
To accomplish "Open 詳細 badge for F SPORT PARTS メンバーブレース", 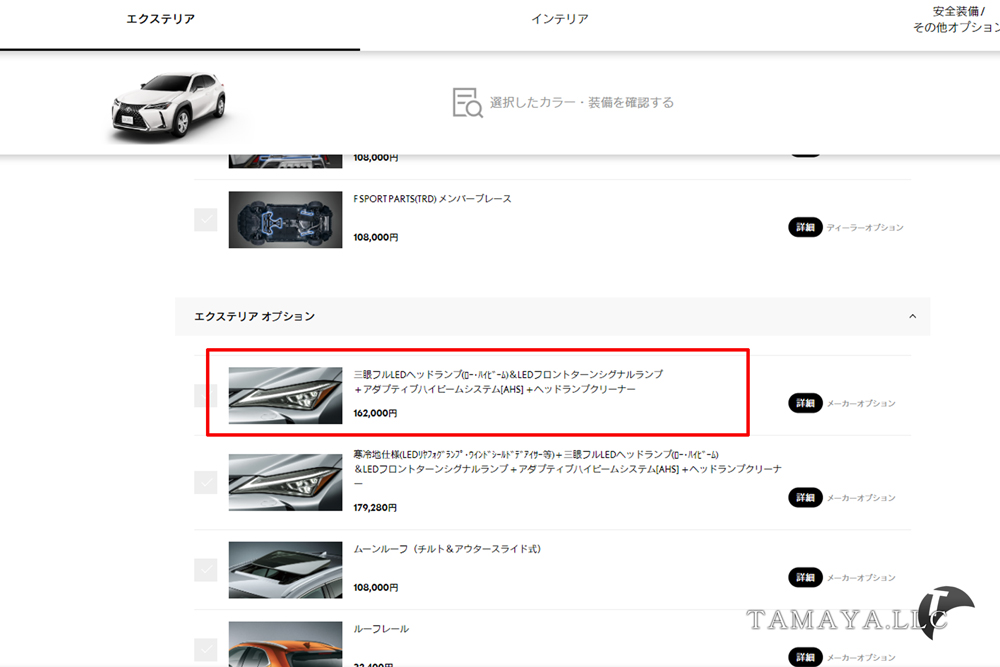I will [x=805, y=227].
